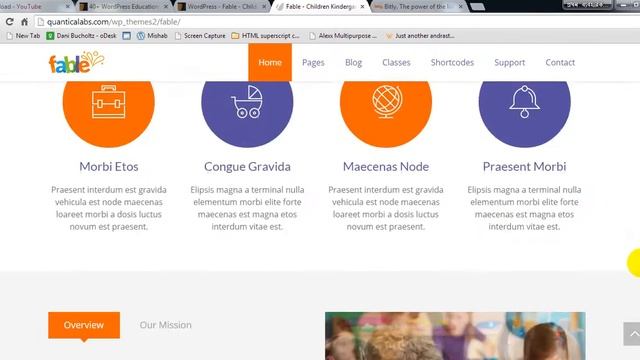Reload the page with the refresh icon

(x=9, y=22)
